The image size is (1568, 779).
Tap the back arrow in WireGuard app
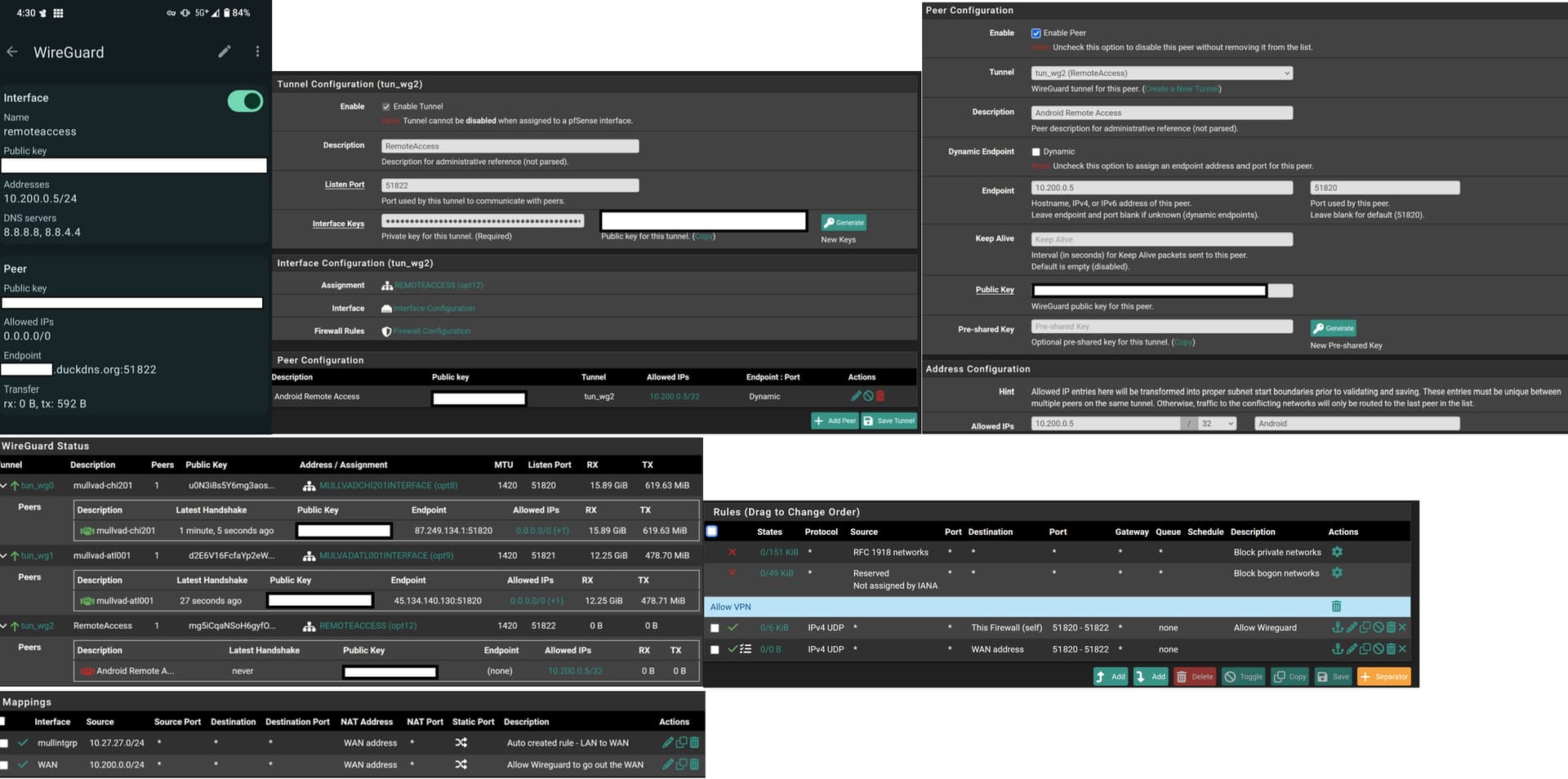tap(12, 51)
